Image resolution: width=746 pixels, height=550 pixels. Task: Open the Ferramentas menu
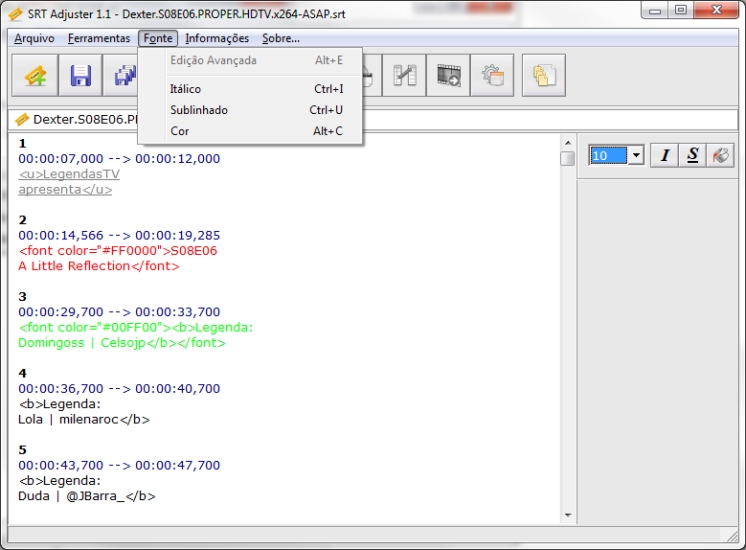coord(99,38)
